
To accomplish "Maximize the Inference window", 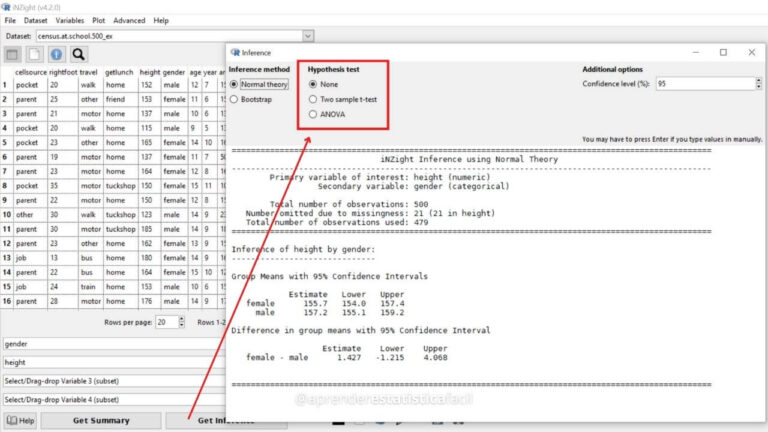I will (x=723, y=52).
